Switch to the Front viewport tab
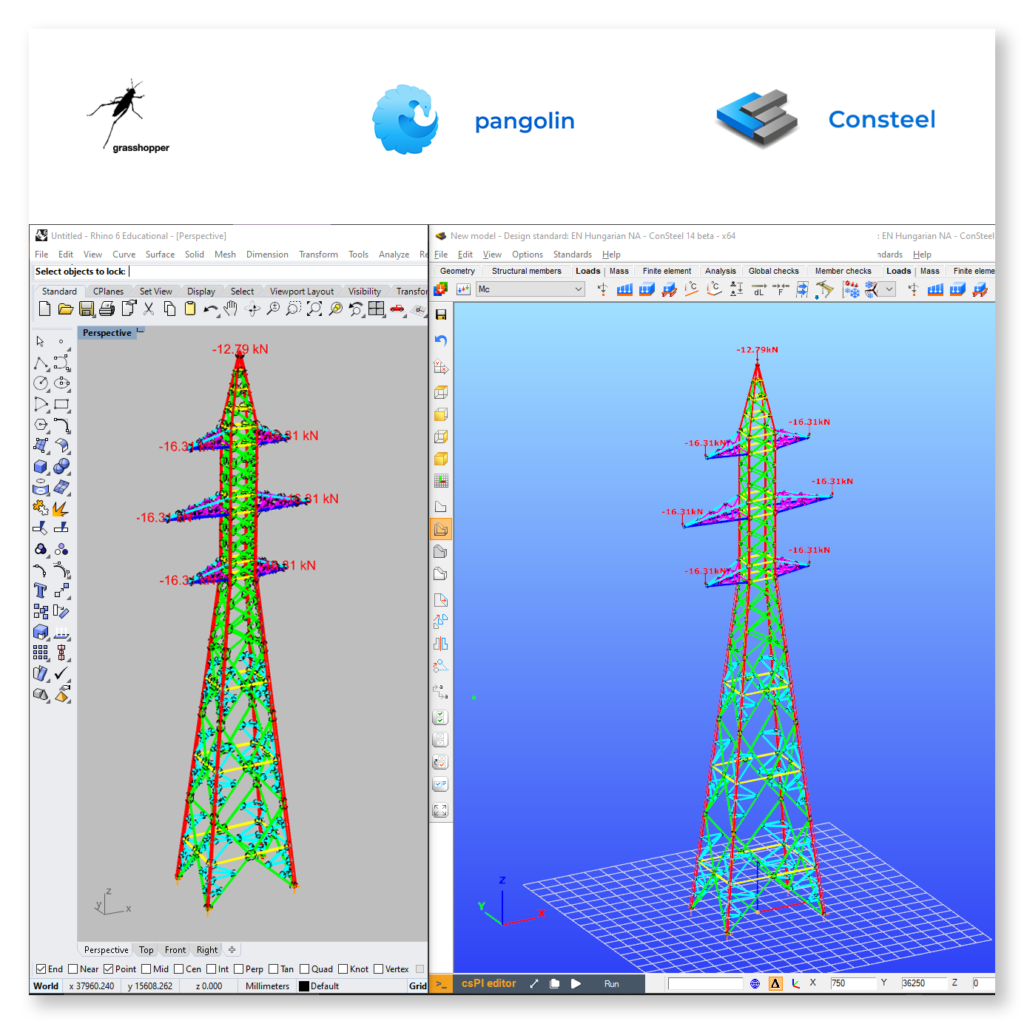1024x1024 pixels. point(175,950)
